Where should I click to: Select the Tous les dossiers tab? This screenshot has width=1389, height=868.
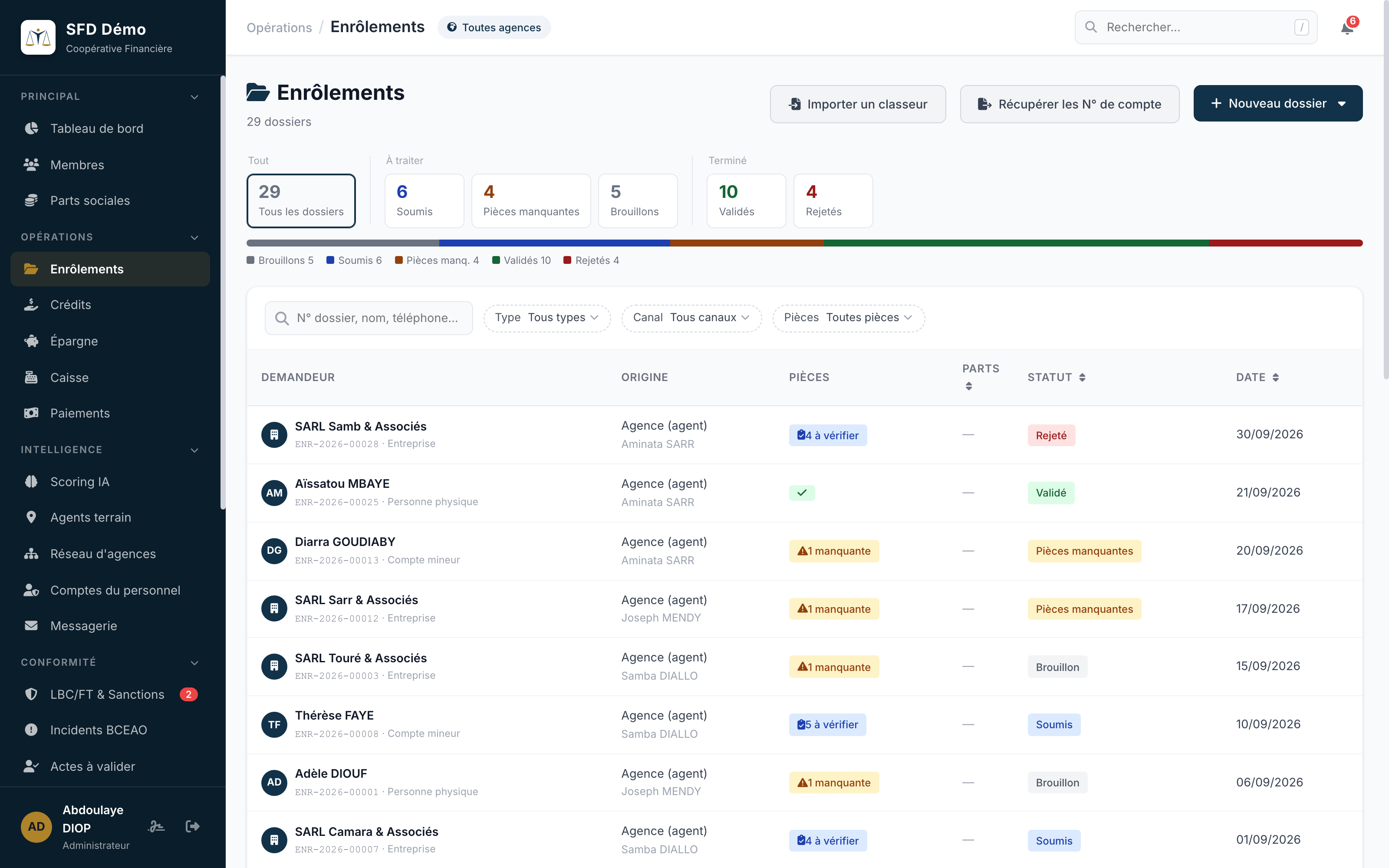tap(301, 201)
